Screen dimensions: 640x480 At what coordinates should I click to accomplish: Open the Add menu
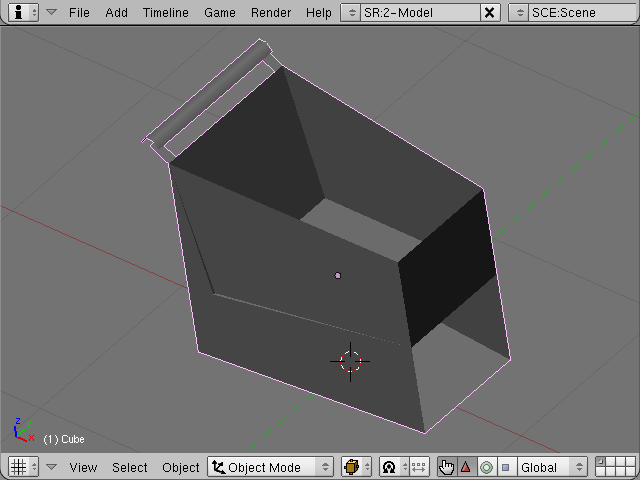pos(116,13)
